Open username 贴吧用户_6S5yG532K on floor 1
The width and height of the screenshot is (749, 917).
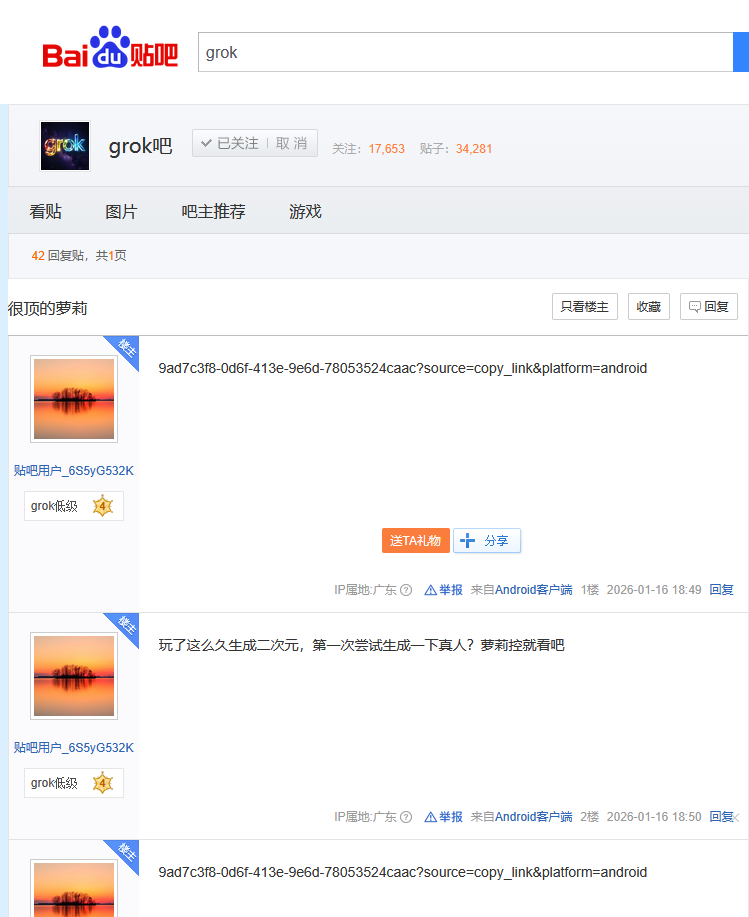click(x=74, y=471)
